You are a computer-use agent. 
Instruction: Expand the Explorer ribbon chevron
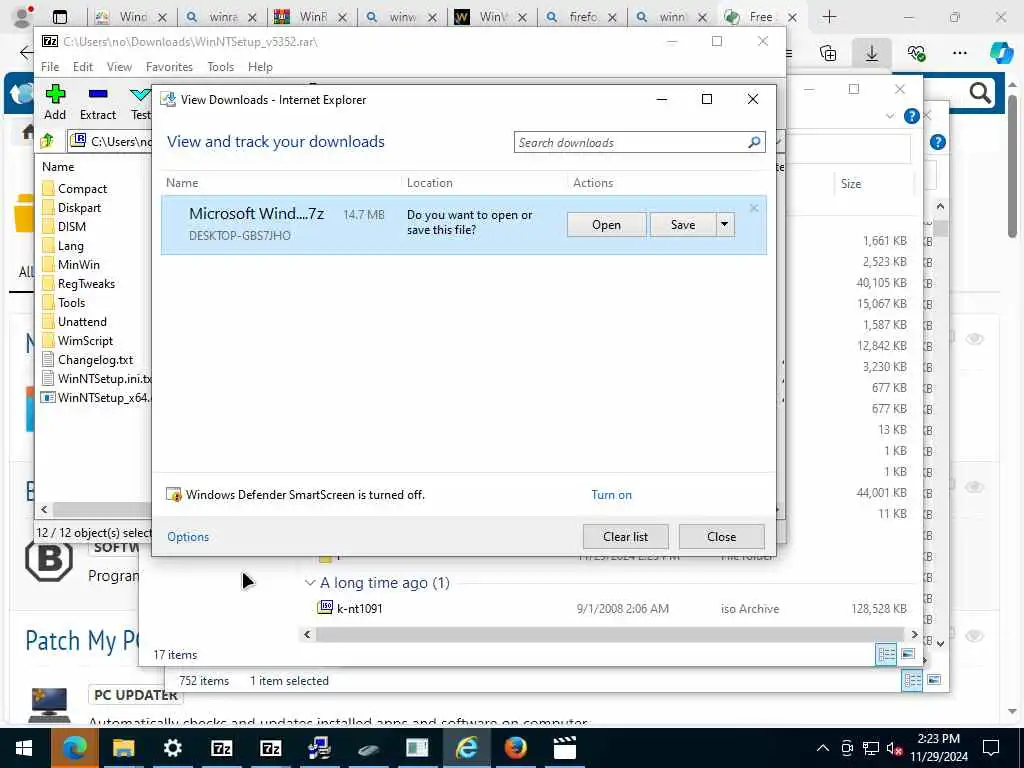click(890, 116)
